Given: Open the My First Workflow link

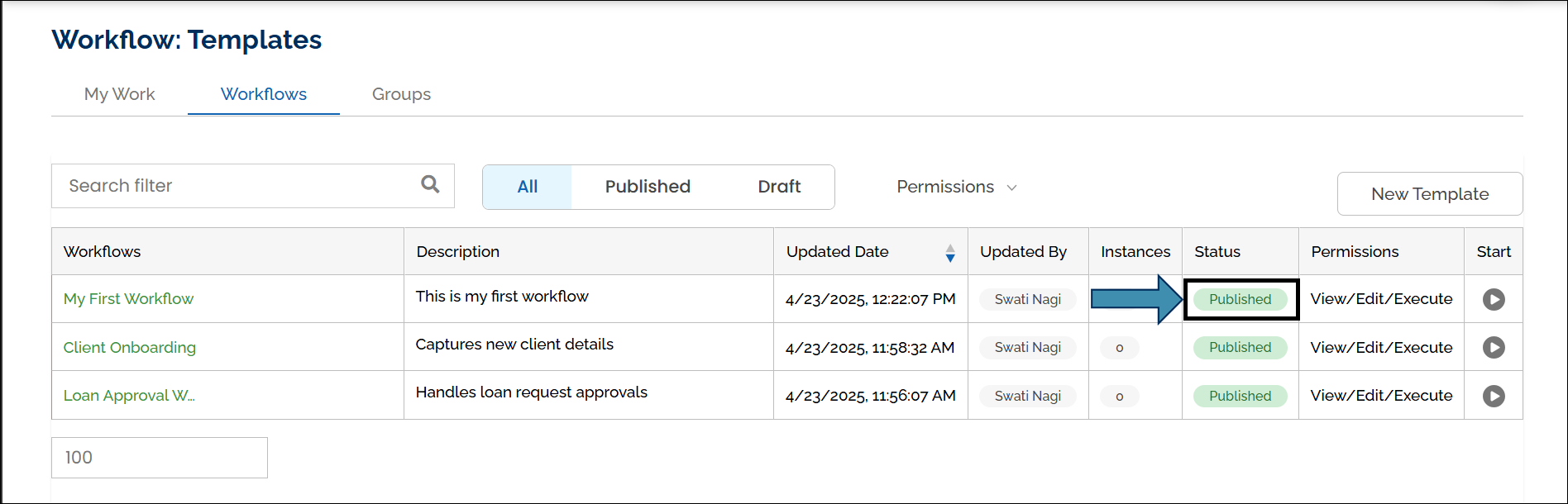Looking at the screenshot, I should [x=128, y=299].
